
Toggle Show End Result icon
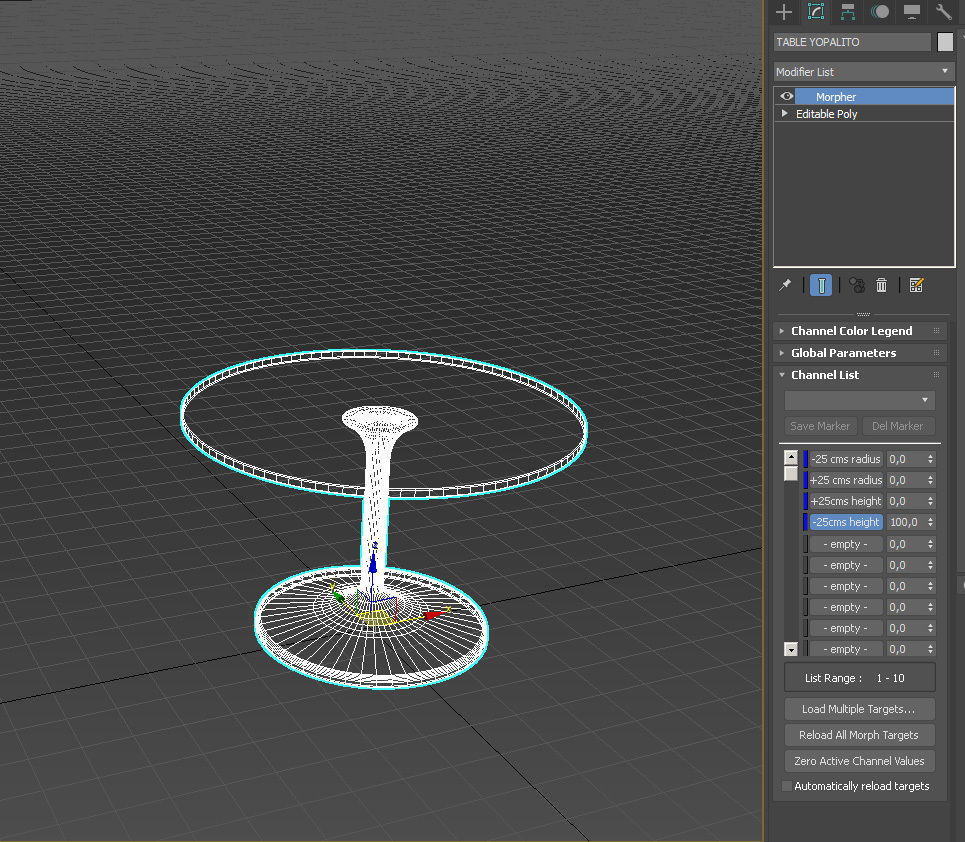(x=821, y=285)
